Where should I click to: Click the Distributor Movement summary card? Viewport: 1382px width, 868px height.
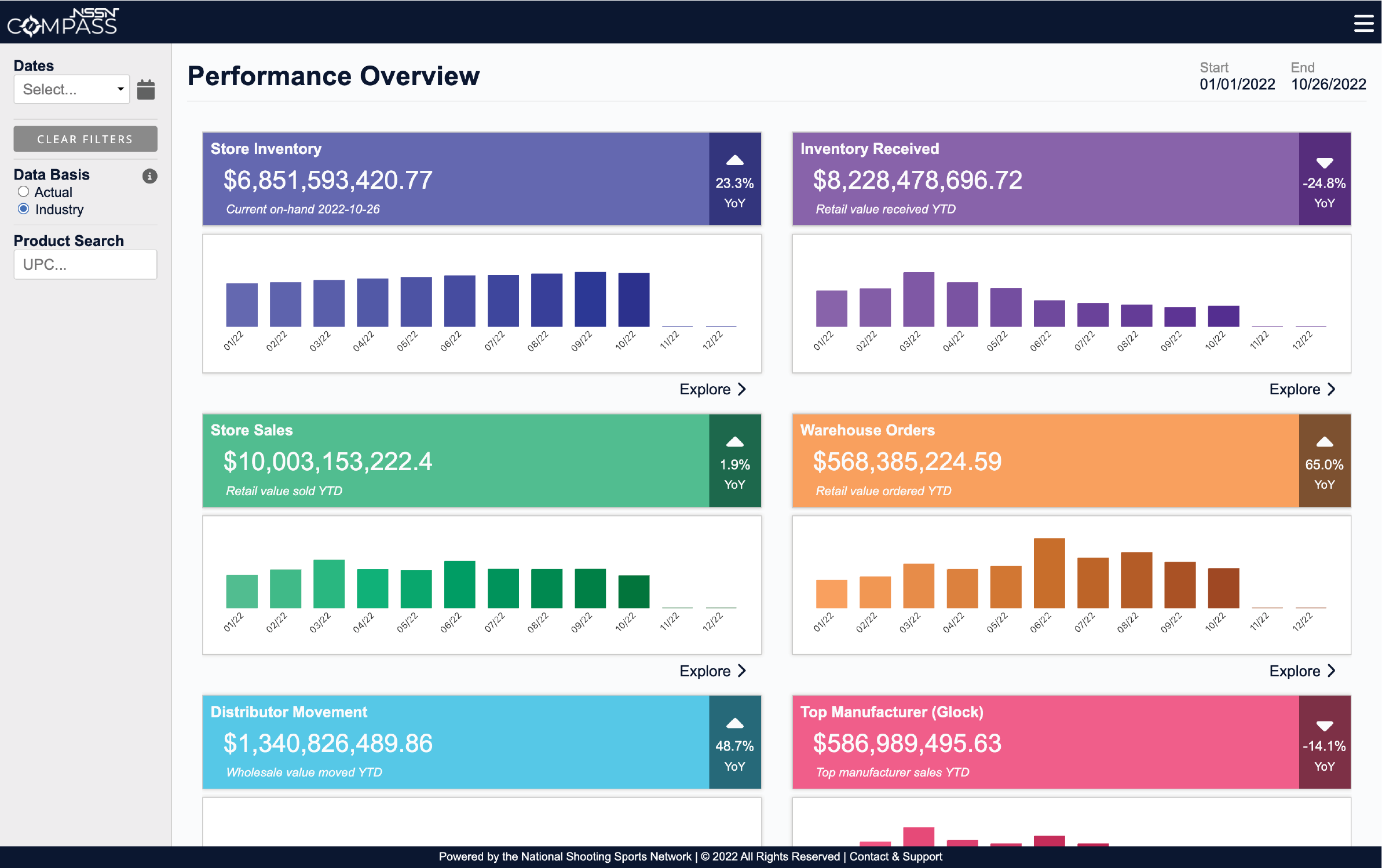(481, 742)
